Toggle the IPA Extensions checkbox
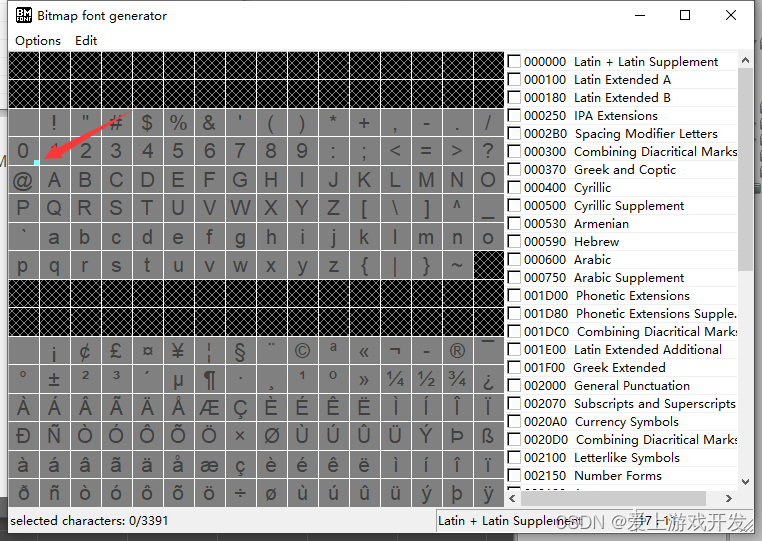 coord(514,115)
